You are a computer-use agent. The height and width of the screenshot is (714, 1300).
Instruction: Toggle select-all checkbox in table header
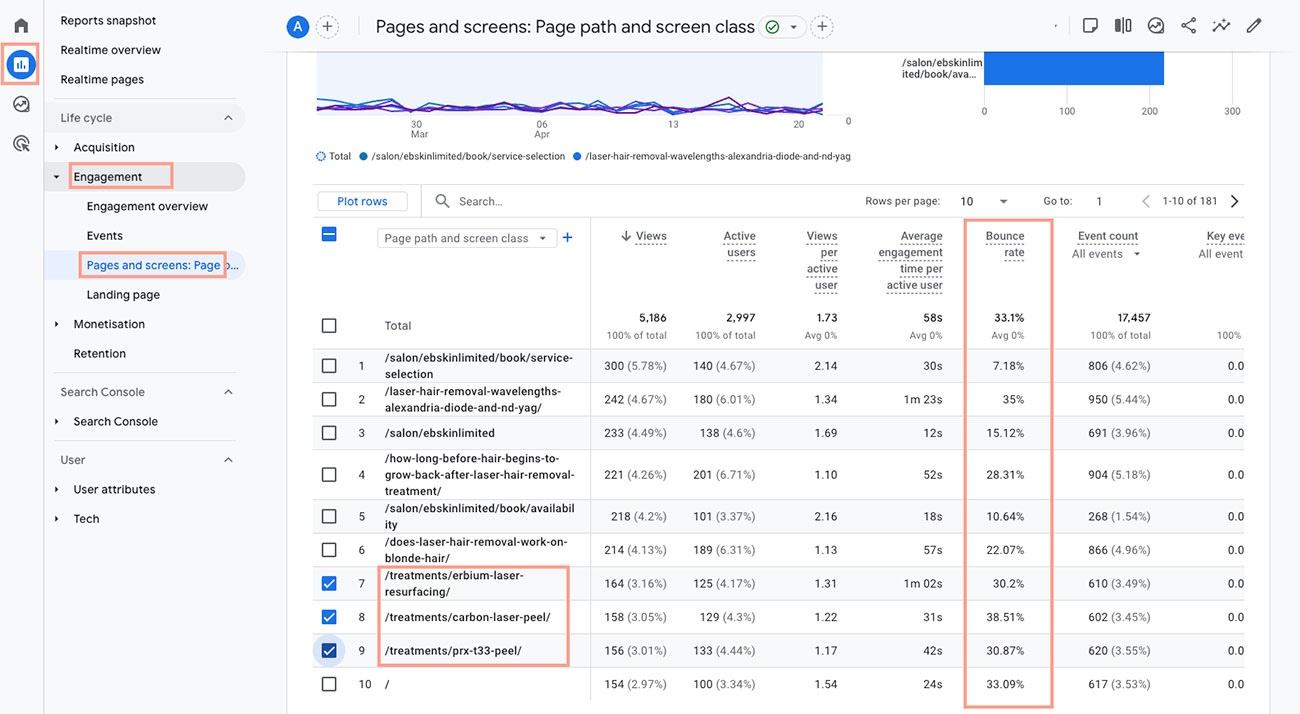click(329, 235)
